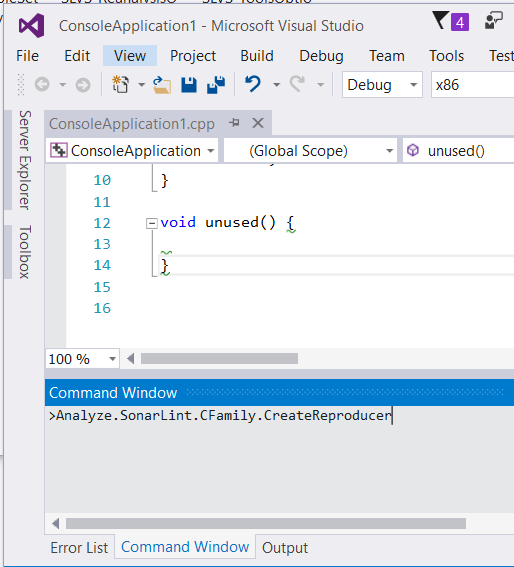
Task: Click the 'unused()' identifier in the code
Action: click(x=241, y=222)
